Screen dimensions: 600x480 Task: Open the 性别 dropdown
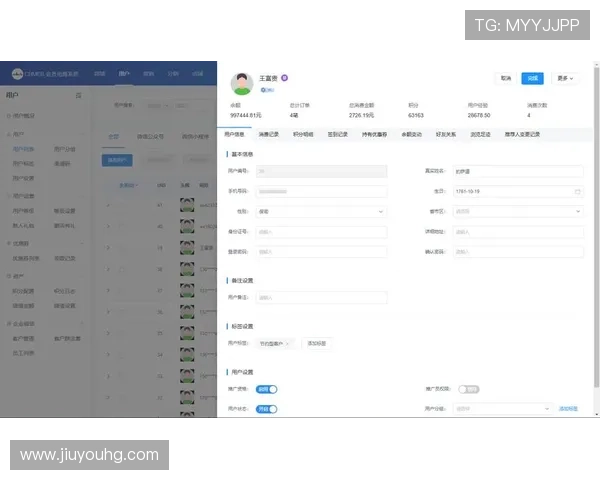tap(321, 211)
